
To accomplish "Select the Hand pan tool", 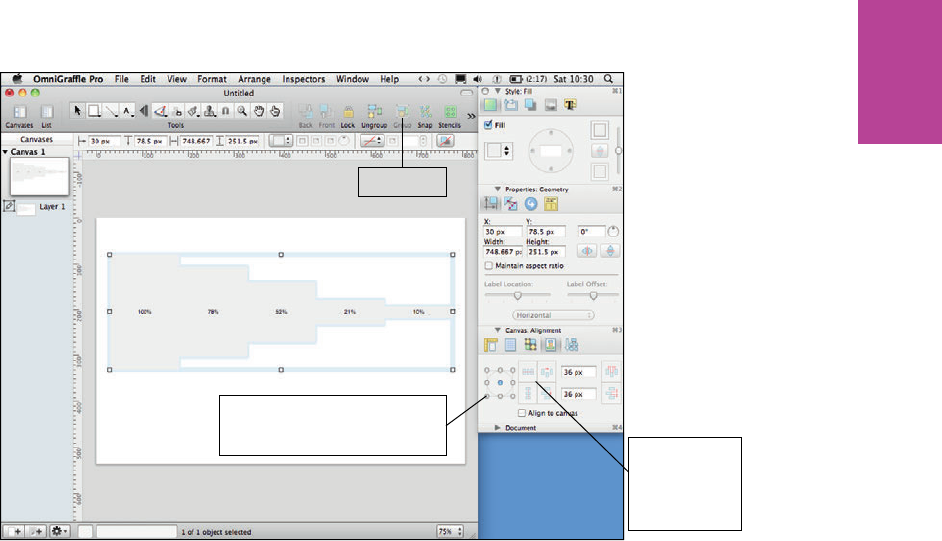I will (258, 111).
